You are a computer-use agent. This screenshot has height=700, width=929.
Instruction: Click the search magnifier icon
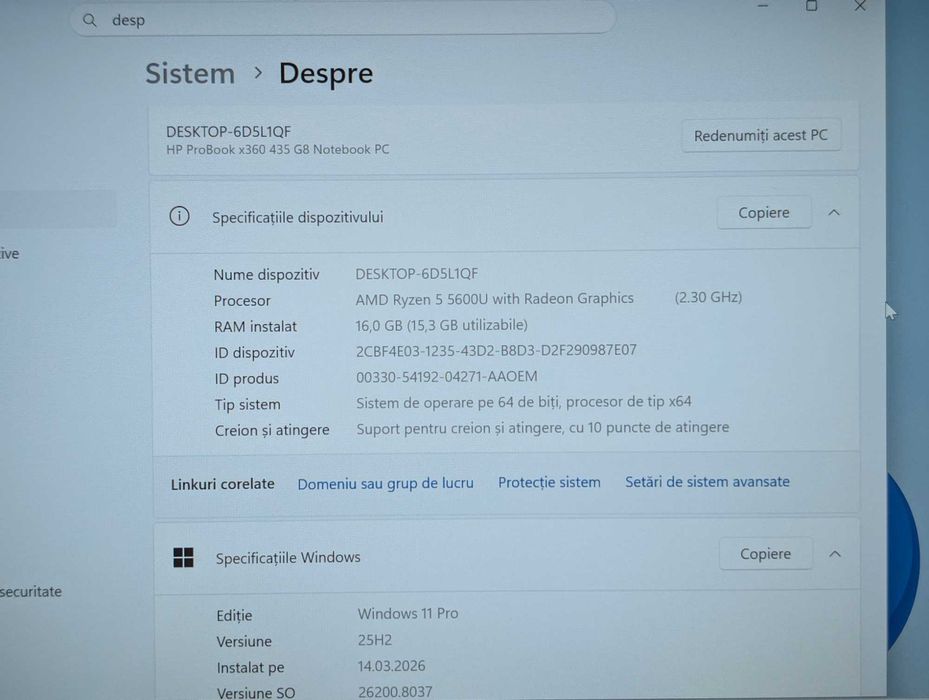point(89,20)
